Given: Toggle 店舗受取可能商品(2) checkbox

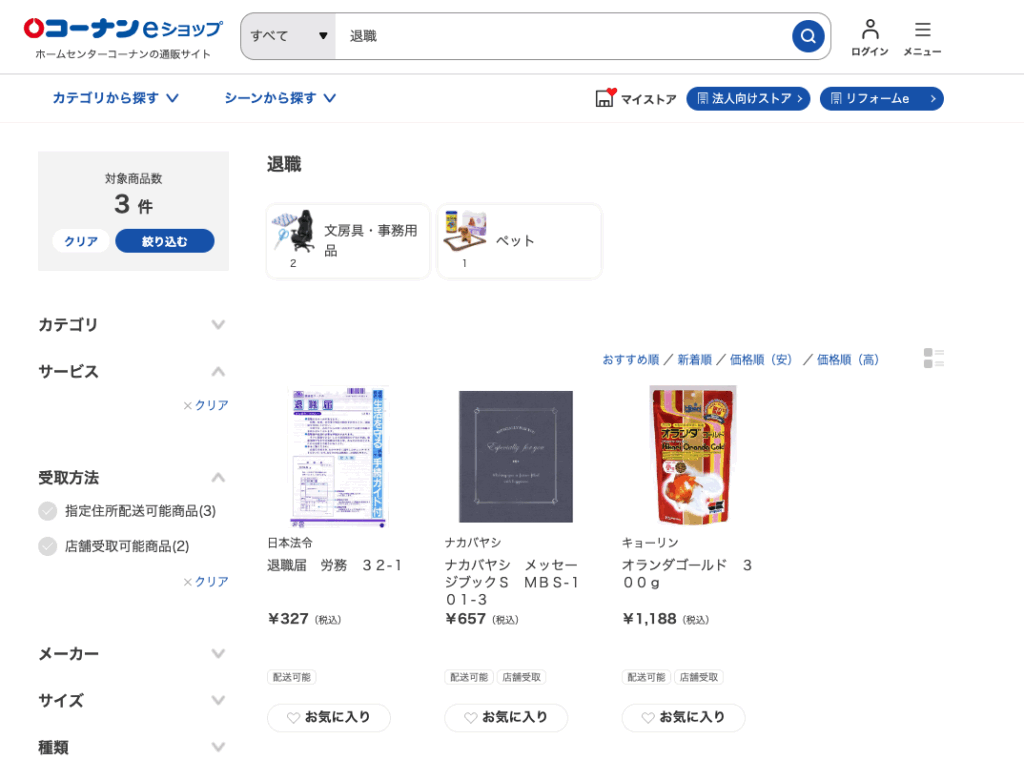Looking at the screenshot, I should point(48,546).
